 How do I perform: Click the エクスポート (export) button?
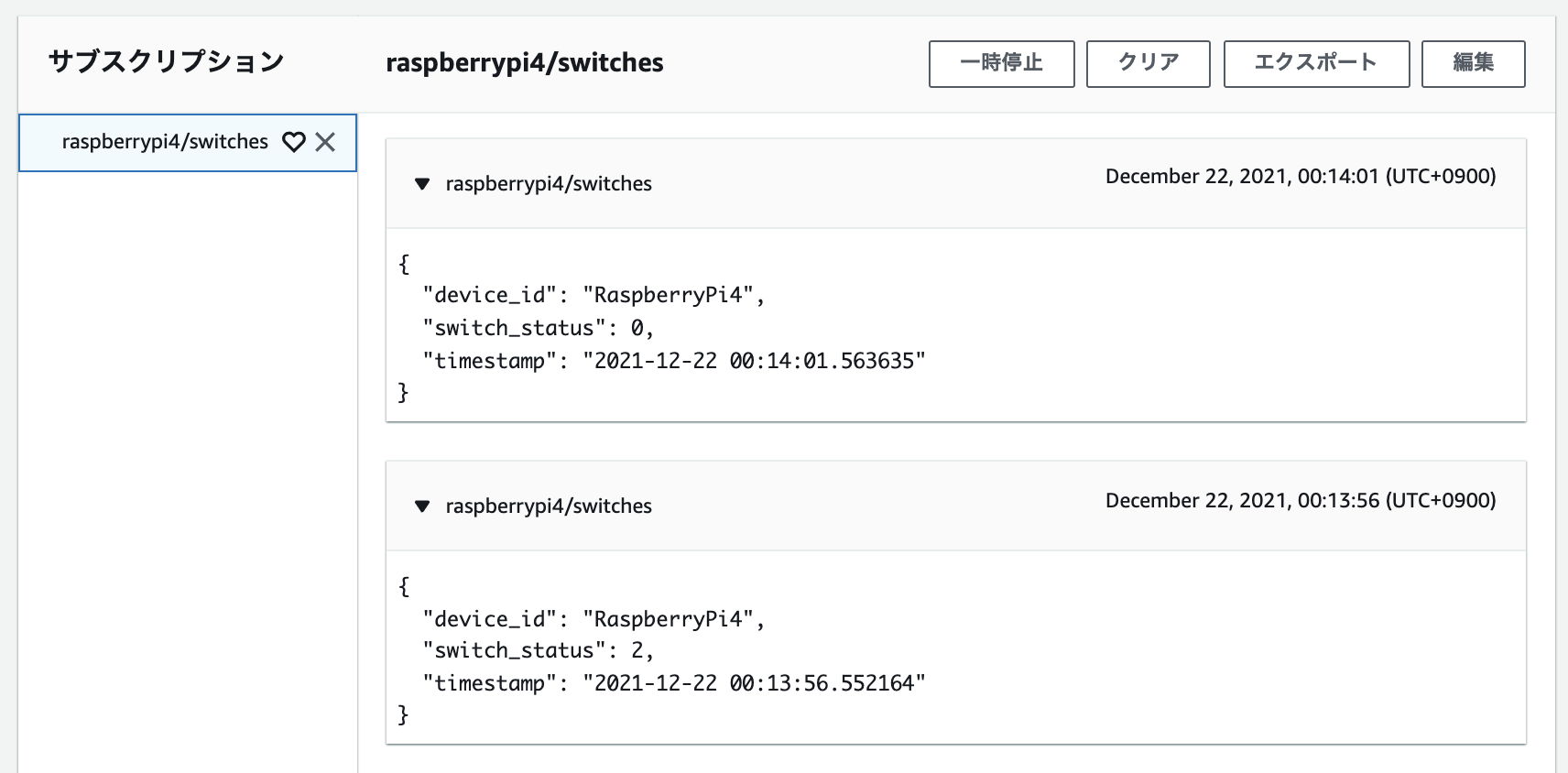click(1316, 63)
